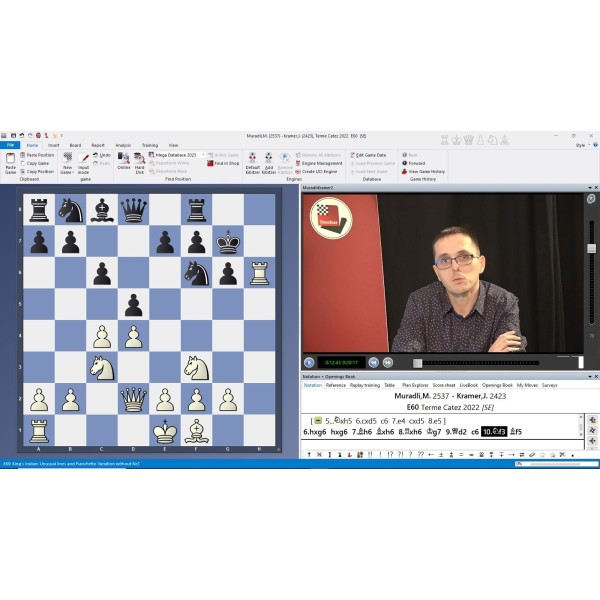Undo the last move via ribbon
The image size is (600, 600).
(x=102, y=155)
